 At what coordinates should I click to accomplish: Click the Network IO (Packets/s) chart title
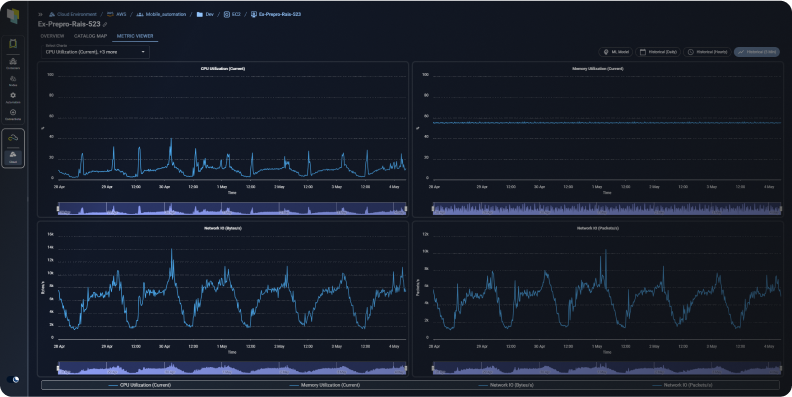tap(598, 228)
